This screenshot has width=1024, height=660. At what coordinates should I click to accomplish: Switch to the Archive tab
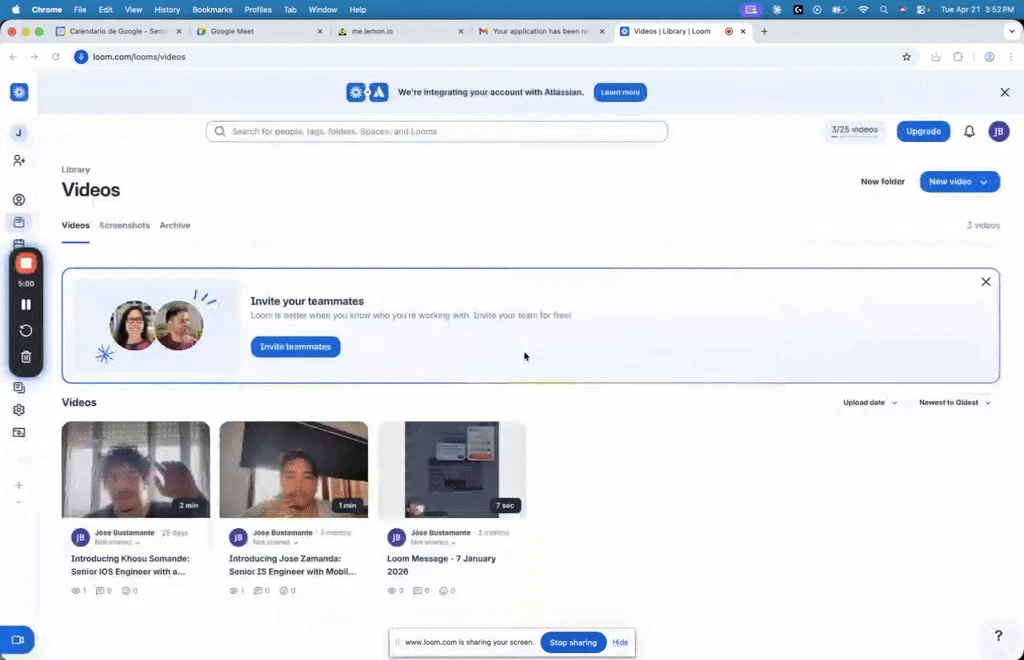175,225
